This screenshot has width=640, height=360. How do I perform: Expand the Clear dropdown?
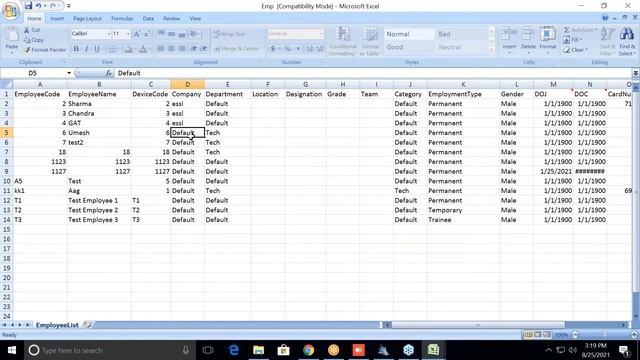(587, 50)
